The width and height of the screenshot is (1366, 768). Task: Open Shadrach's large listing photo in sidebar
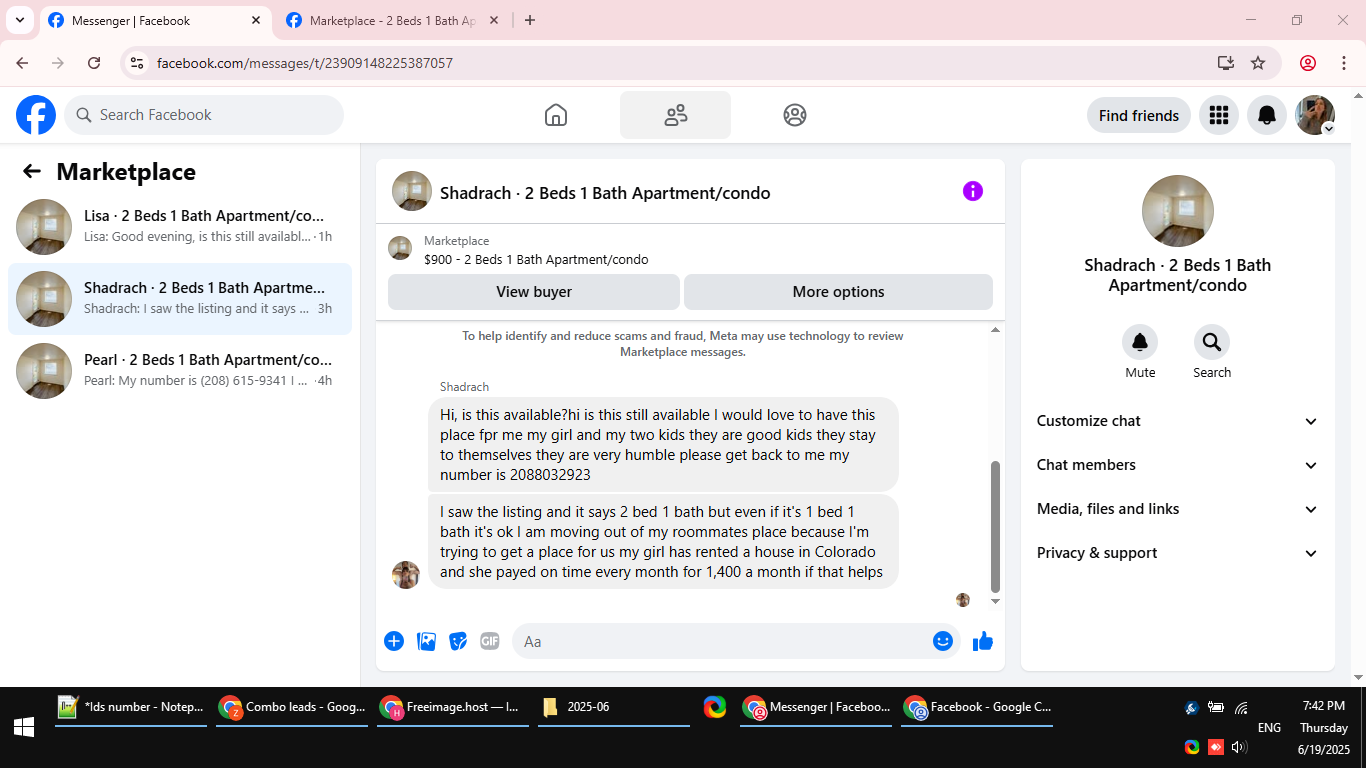click(x=1178, y=211)
